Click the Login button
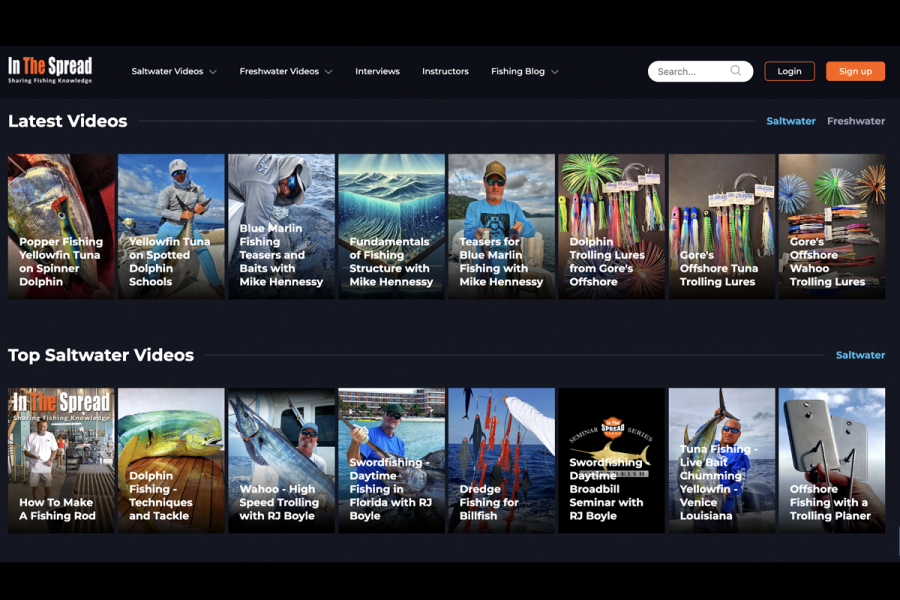Screen dimensions: 900x600 pyautogui.click(x=789, y=71)
